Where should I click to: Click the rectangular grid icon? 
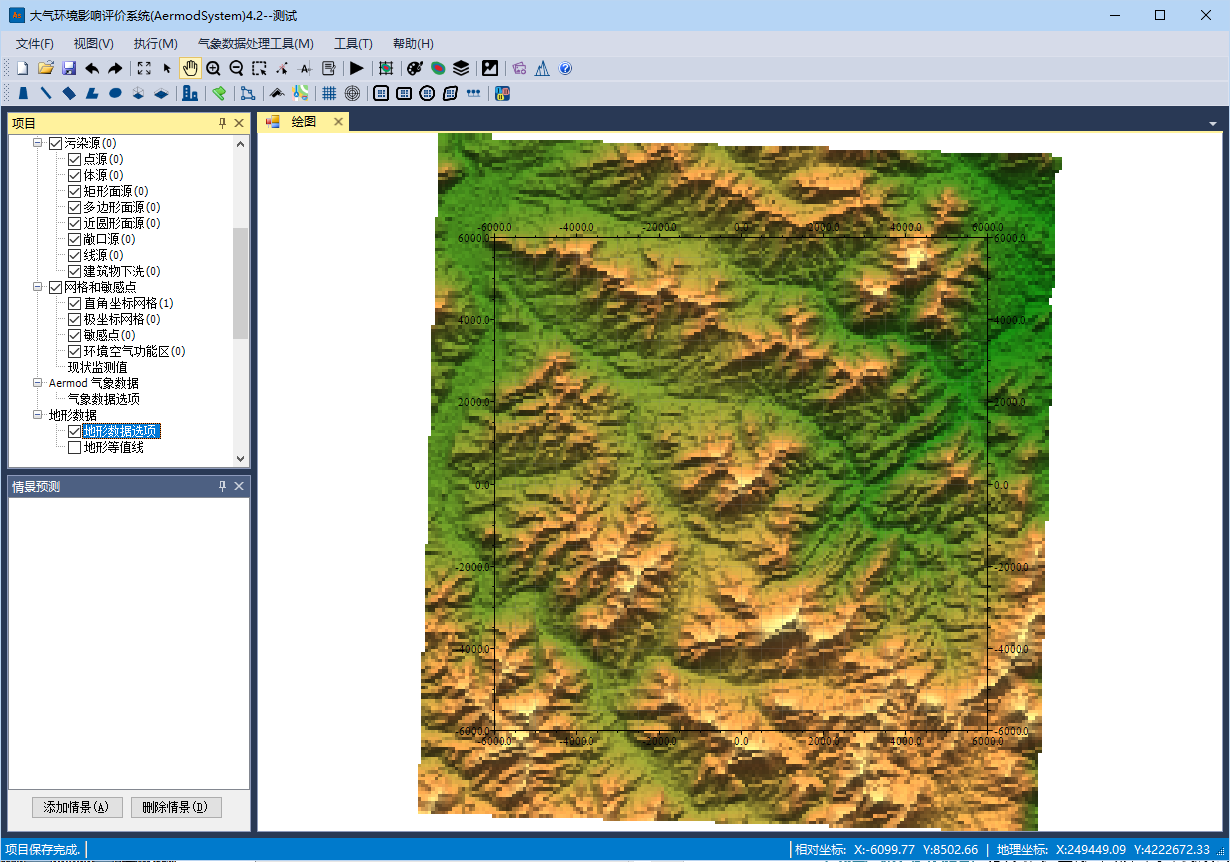[x=328, y=93]
